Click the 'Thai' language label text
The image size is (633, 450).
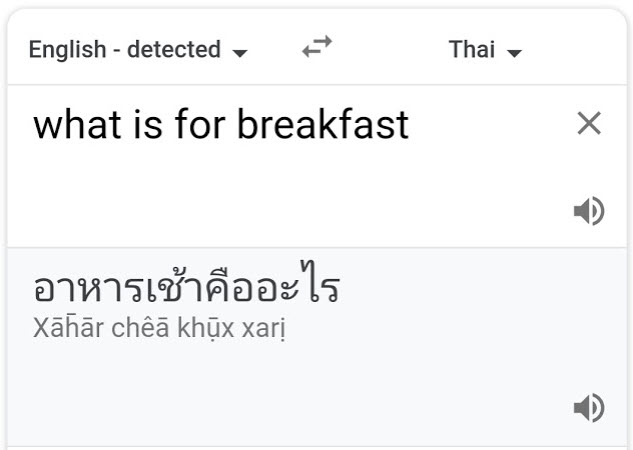pos(472,49)
